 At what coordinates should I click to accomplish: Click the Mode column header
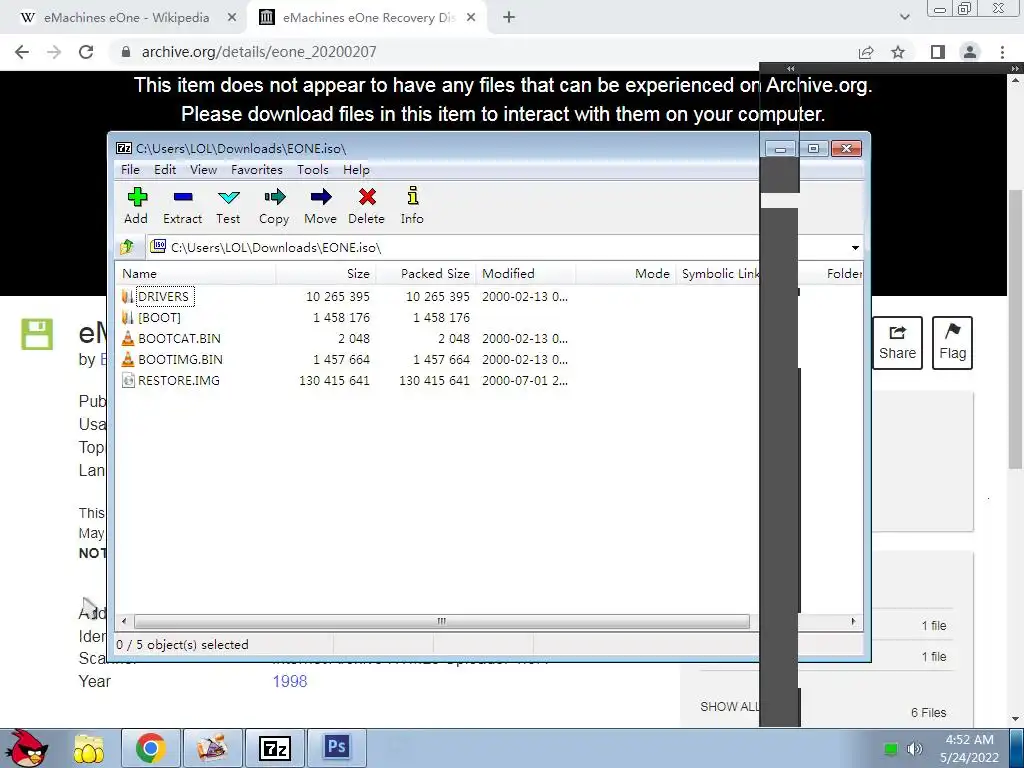point(626,274)
